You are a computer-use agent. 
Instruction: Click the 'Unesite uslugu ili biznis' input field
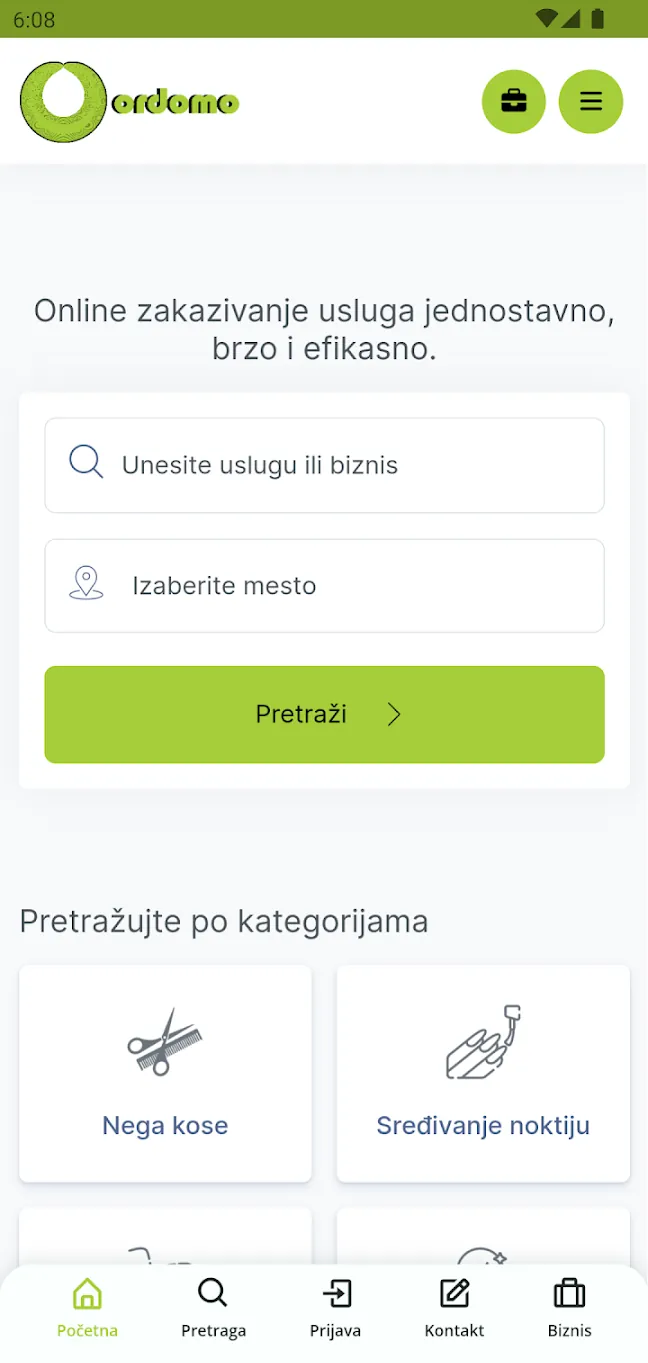pos(324,465)
